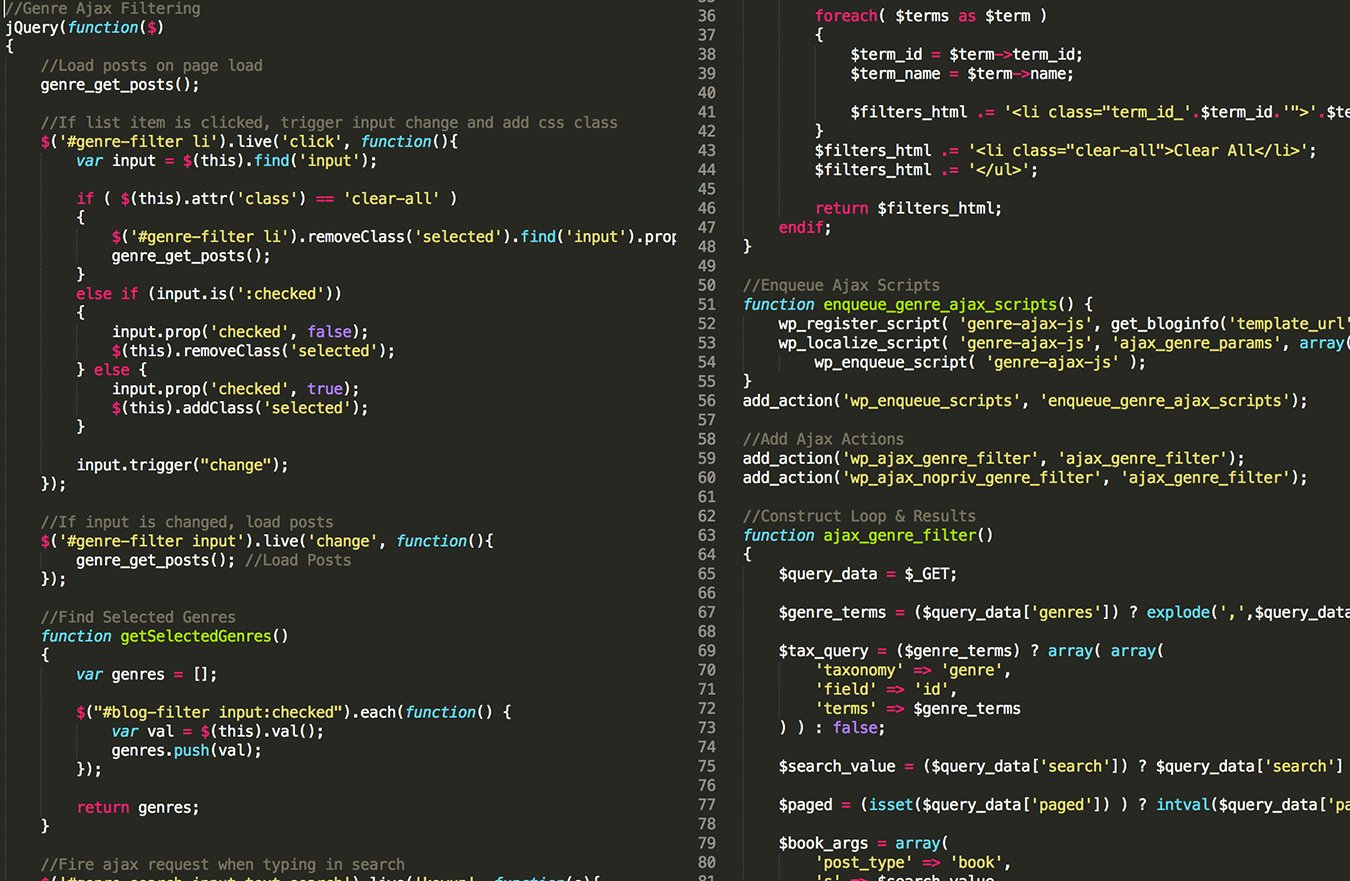Screen dimensions: 1350x881
Task: Click the "'post_type' => 'book'," line
Action: click(913, 861)
